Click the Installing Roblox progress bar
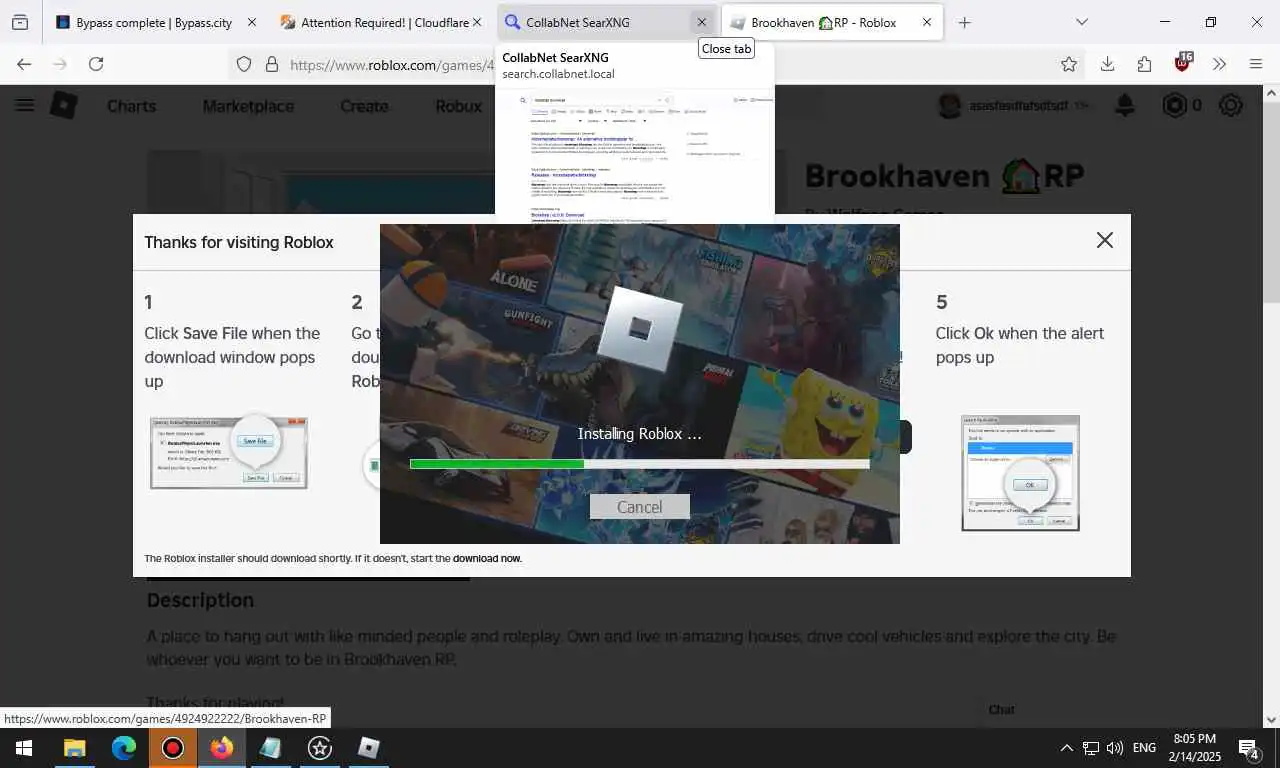1280x768 pixels. tap(639, 464)
